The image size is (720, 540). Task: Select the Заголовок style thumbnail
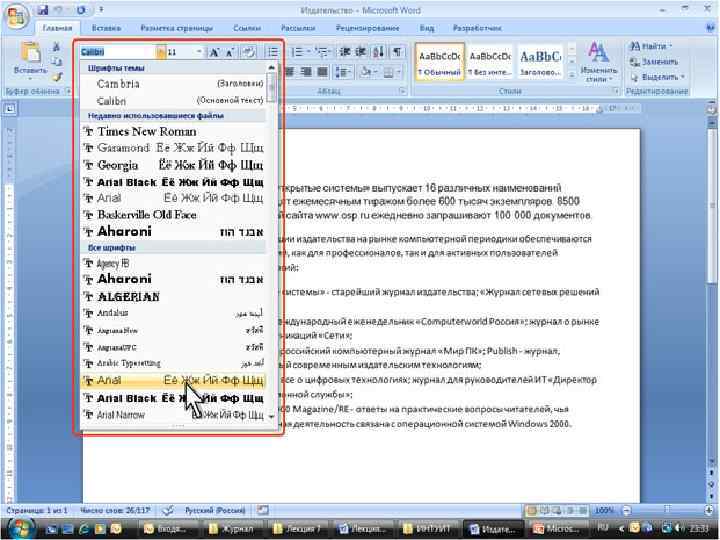pyautogui.click(x=540, y=62)
